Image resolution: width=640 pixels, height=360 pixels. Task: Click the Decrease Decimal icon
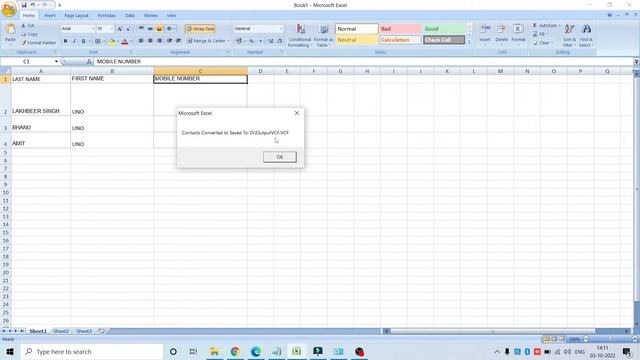280,41
